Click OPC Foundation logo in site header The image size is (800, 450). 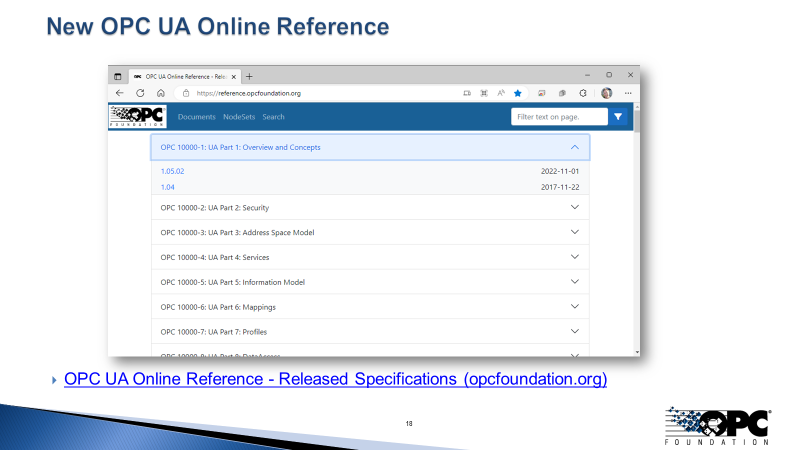point(137,116)
